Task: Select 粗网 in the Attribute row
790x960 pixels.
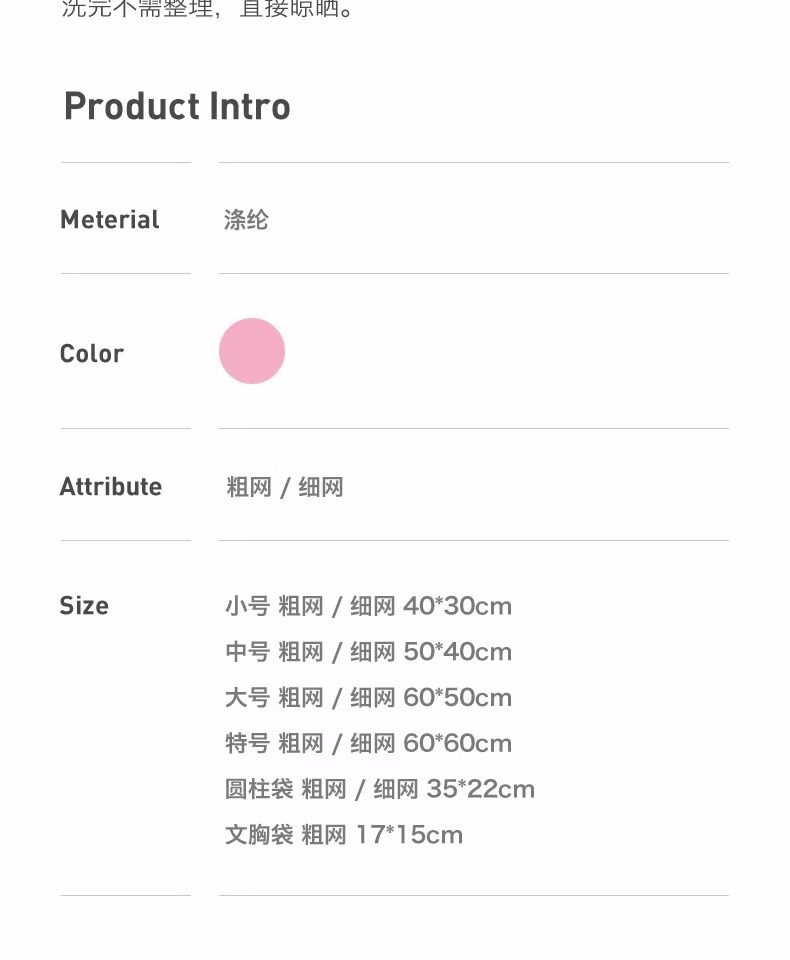Action: click(x=249, y=488)
